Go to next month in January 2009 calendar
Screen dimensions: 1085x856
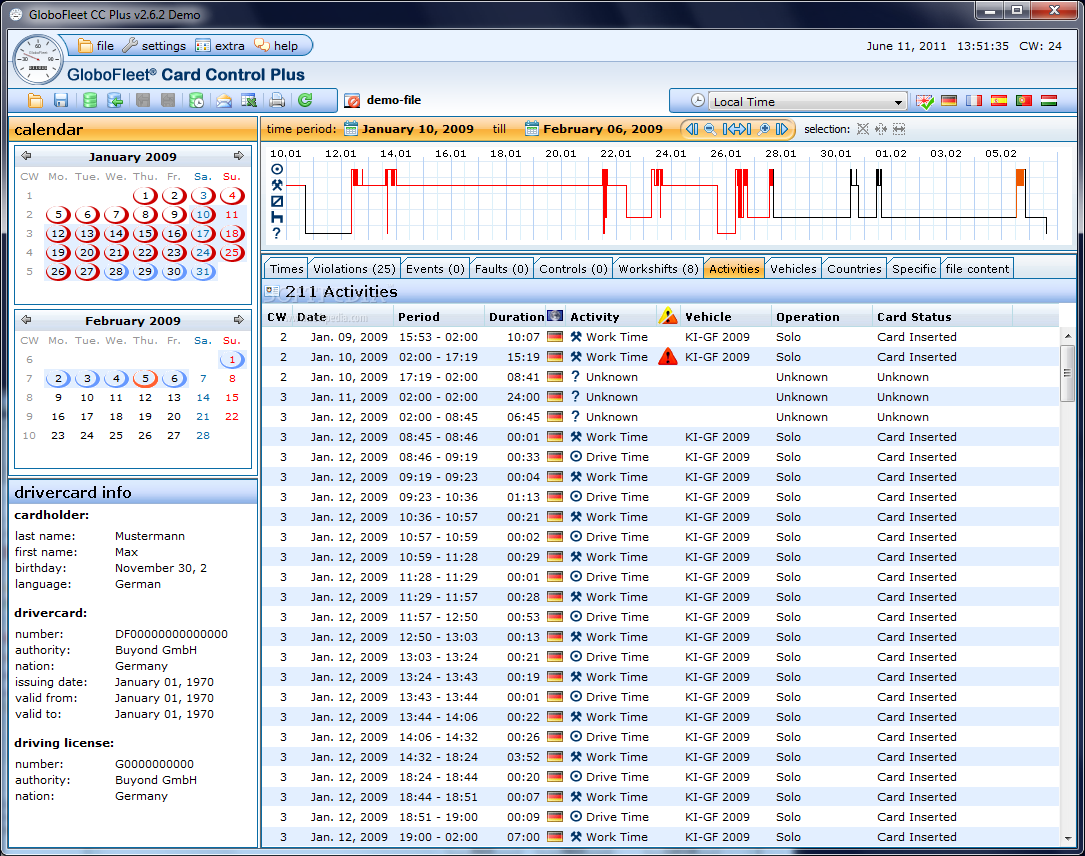[x=239, y=156]
